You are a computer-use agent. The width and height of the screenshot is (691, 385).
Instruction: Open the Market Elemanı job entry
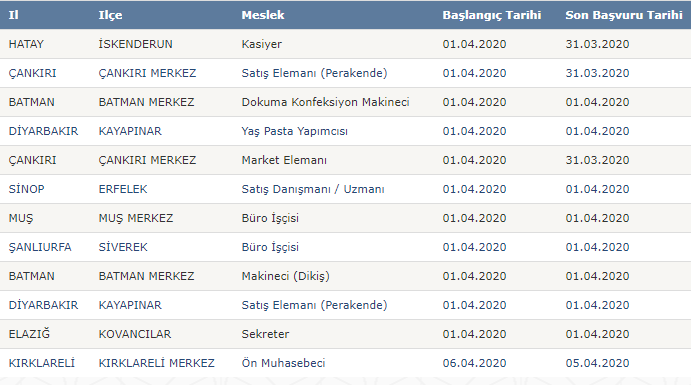point(284,160)
